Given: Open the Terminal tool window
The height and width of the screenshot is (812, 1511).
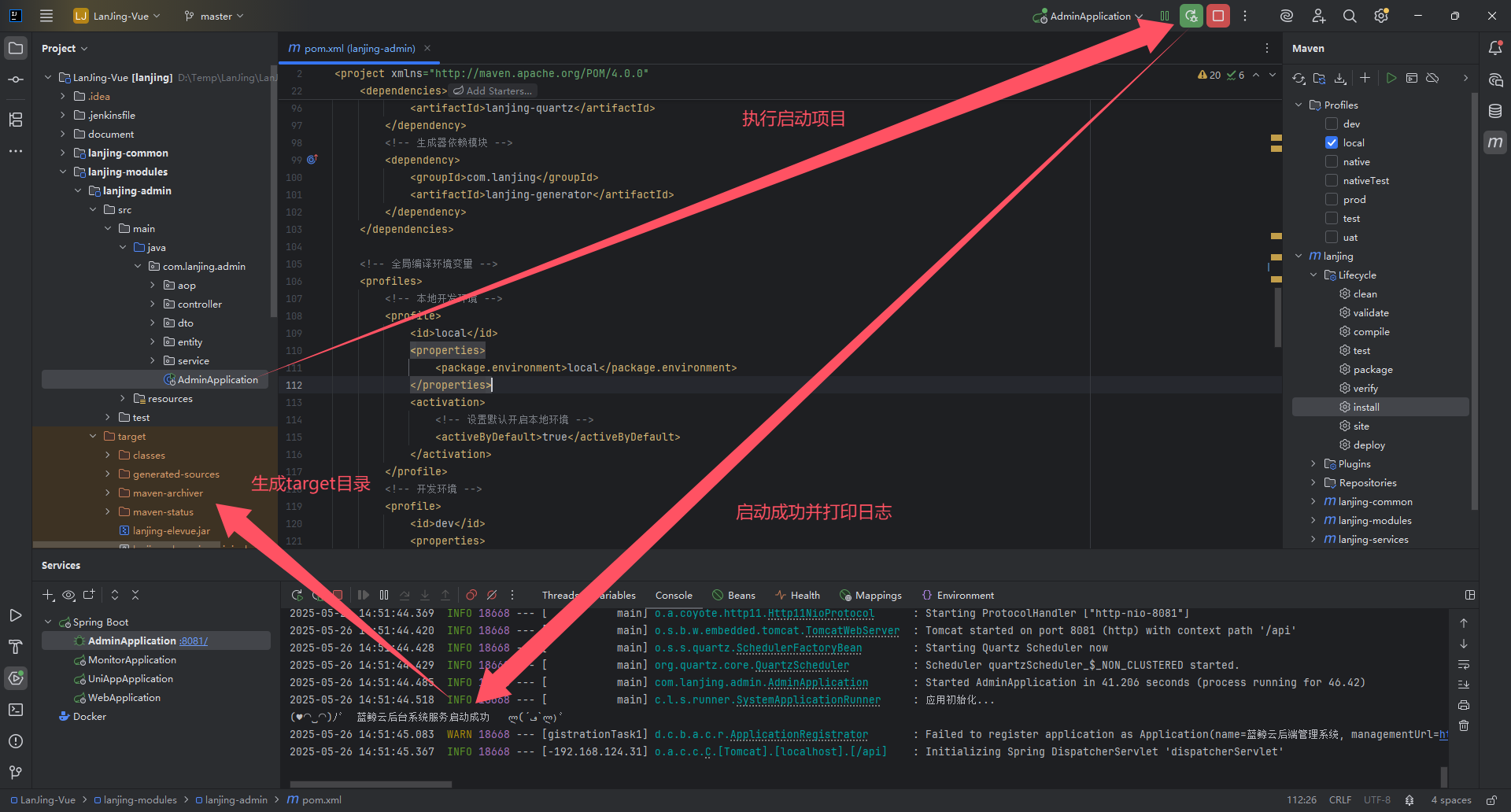Looking at the screenshot, I should pyautogui.click(x=16, y=710).
